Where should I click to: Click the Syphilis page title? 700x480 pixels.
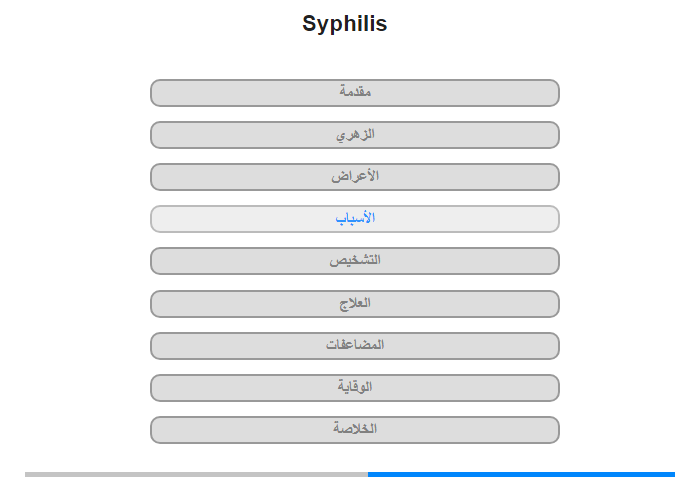click(345, 24)
